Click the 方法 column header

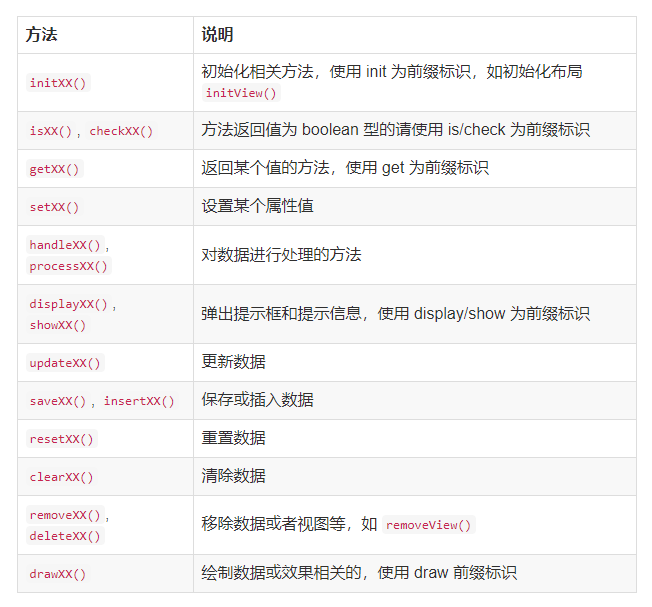(105, 35)
